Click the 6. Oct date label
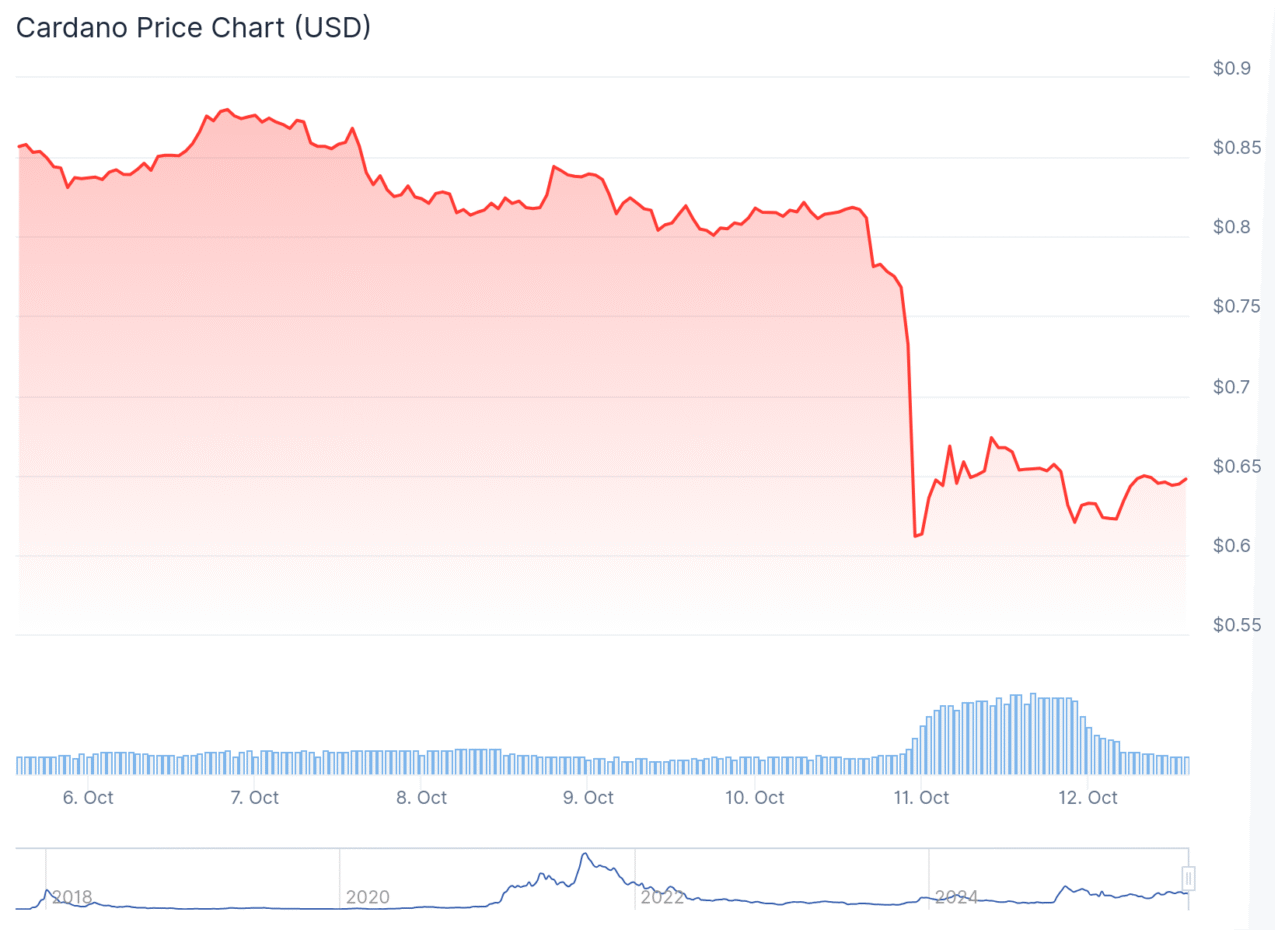The height and width of the screenshot is (933, 1278). tap(87, 797)
